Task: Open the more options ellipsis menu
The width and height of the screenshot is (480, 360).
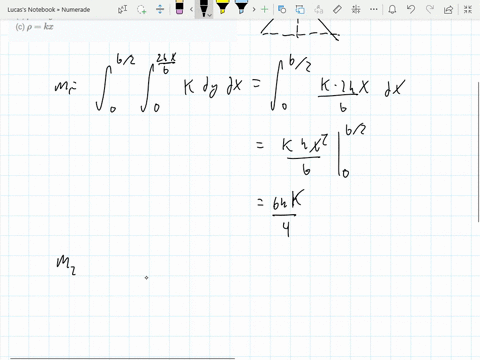Action: pos(374,9)
